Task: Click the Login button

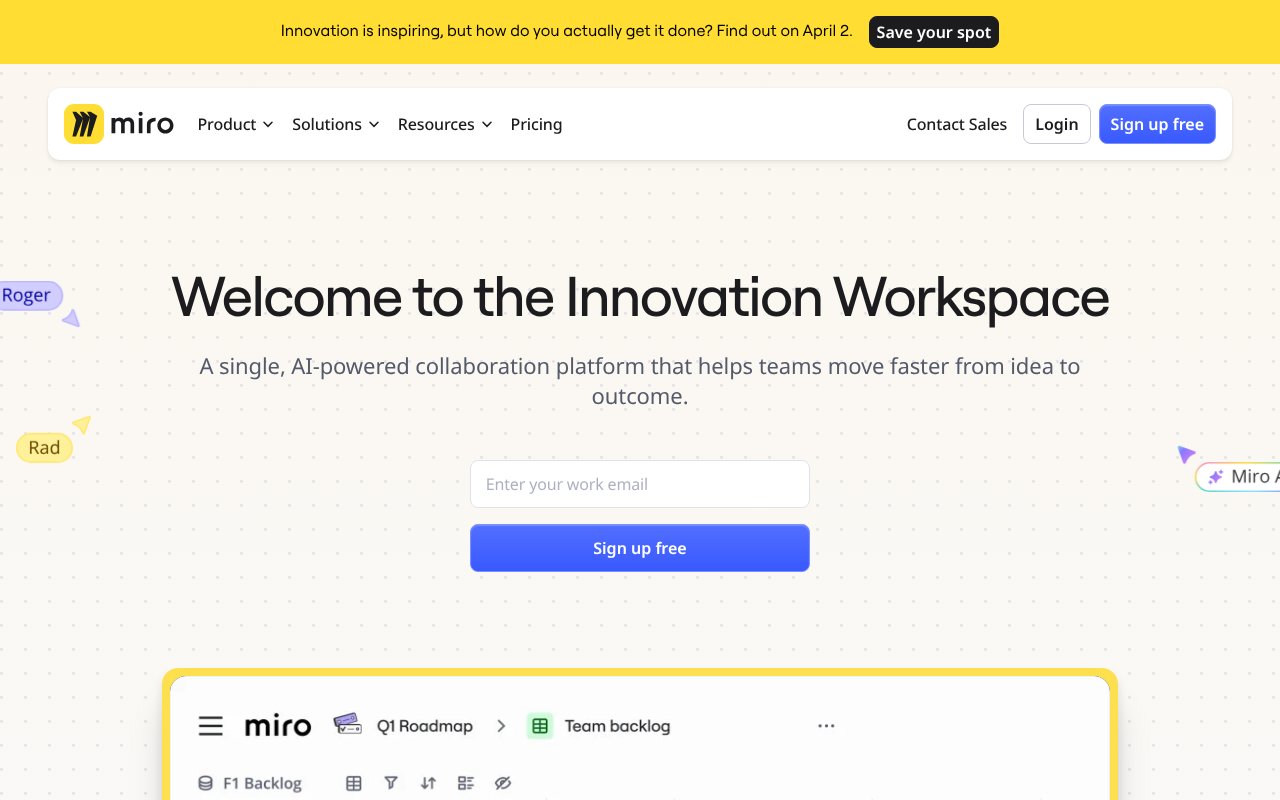Action: tap(1057, 124)
